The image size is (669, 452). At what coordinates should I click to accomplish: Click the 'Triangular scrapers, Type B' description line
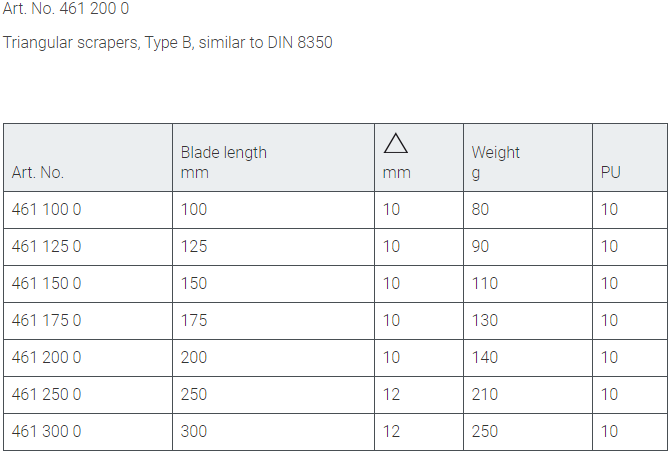point(167,43)
